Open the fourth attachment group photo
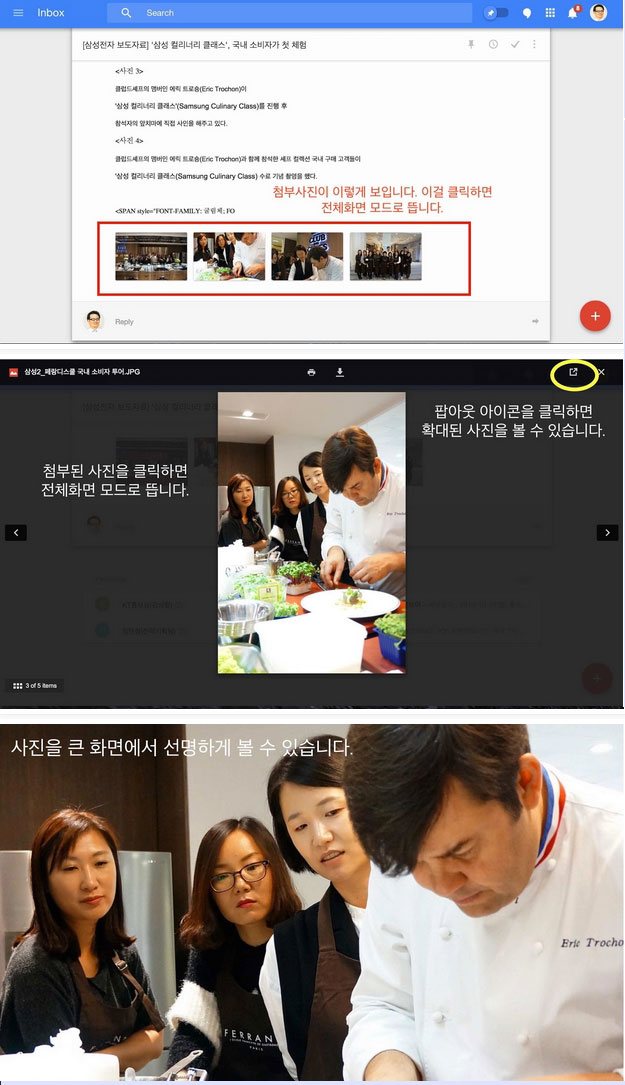This screenshot has height=1085, width=625. (x=385, y=256)
